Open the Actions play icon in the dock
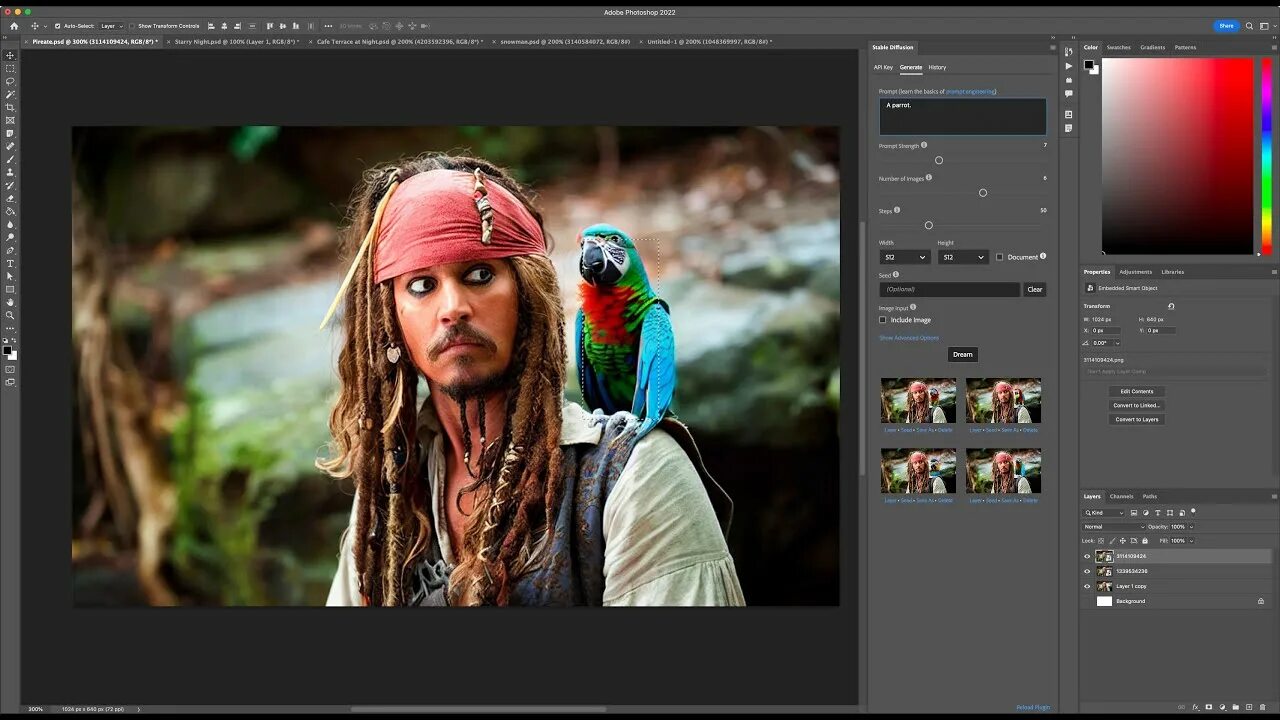This screenshot has width=1280, height=720. (1069, 66)
